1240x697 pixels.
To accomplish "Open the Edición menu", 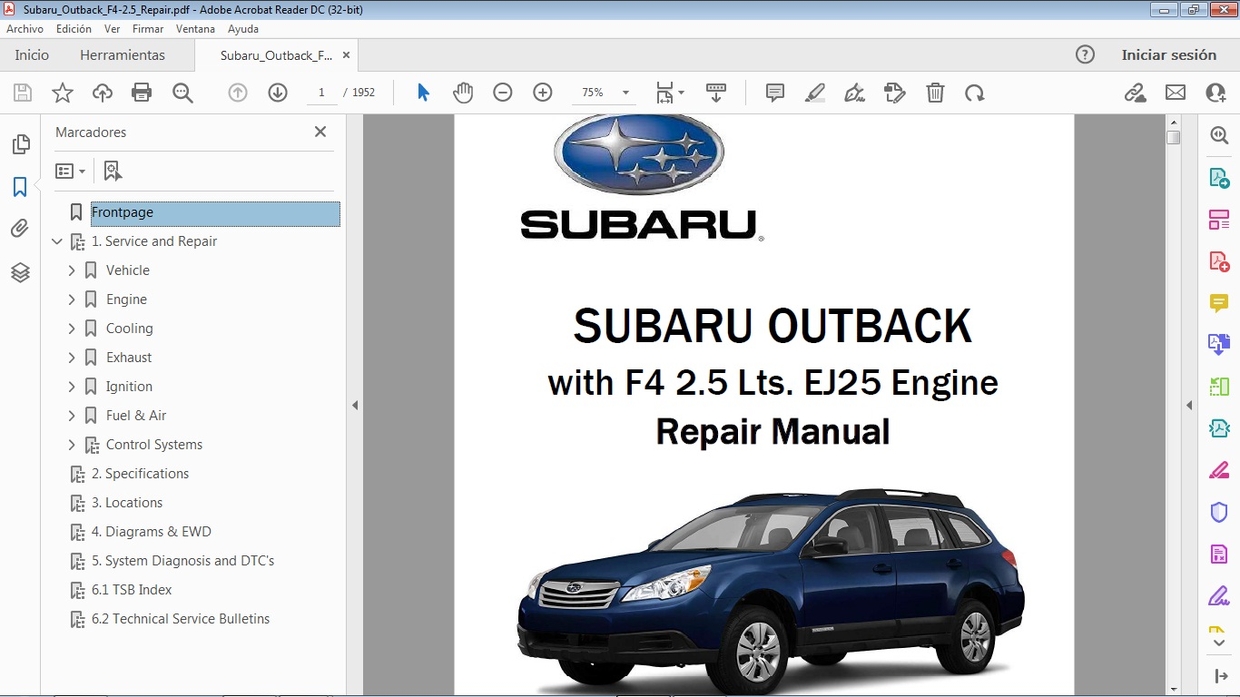I will (x=73, y=29).
